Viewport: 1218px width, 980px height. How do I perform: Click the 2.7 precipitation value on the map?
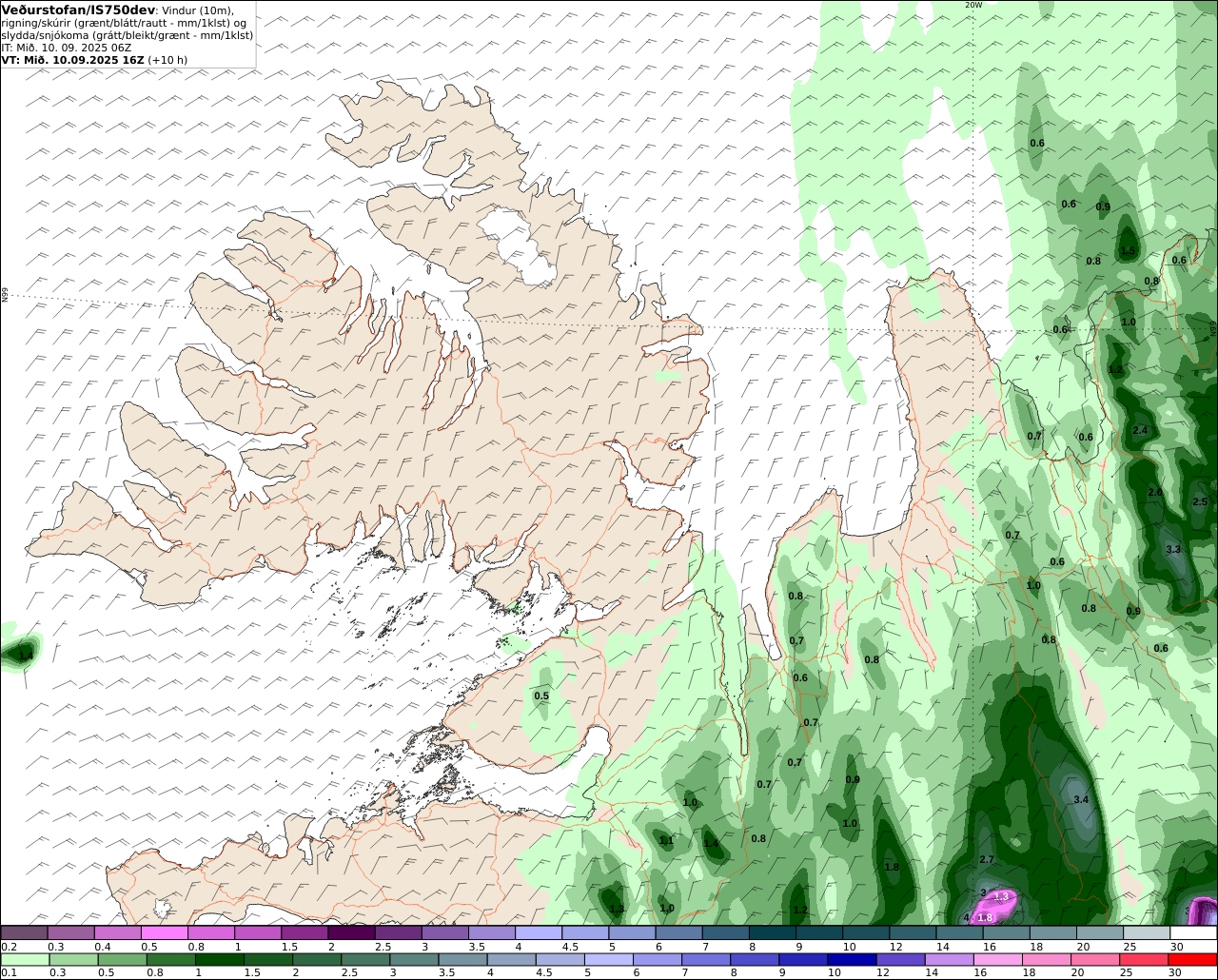(x=987, y=859)
